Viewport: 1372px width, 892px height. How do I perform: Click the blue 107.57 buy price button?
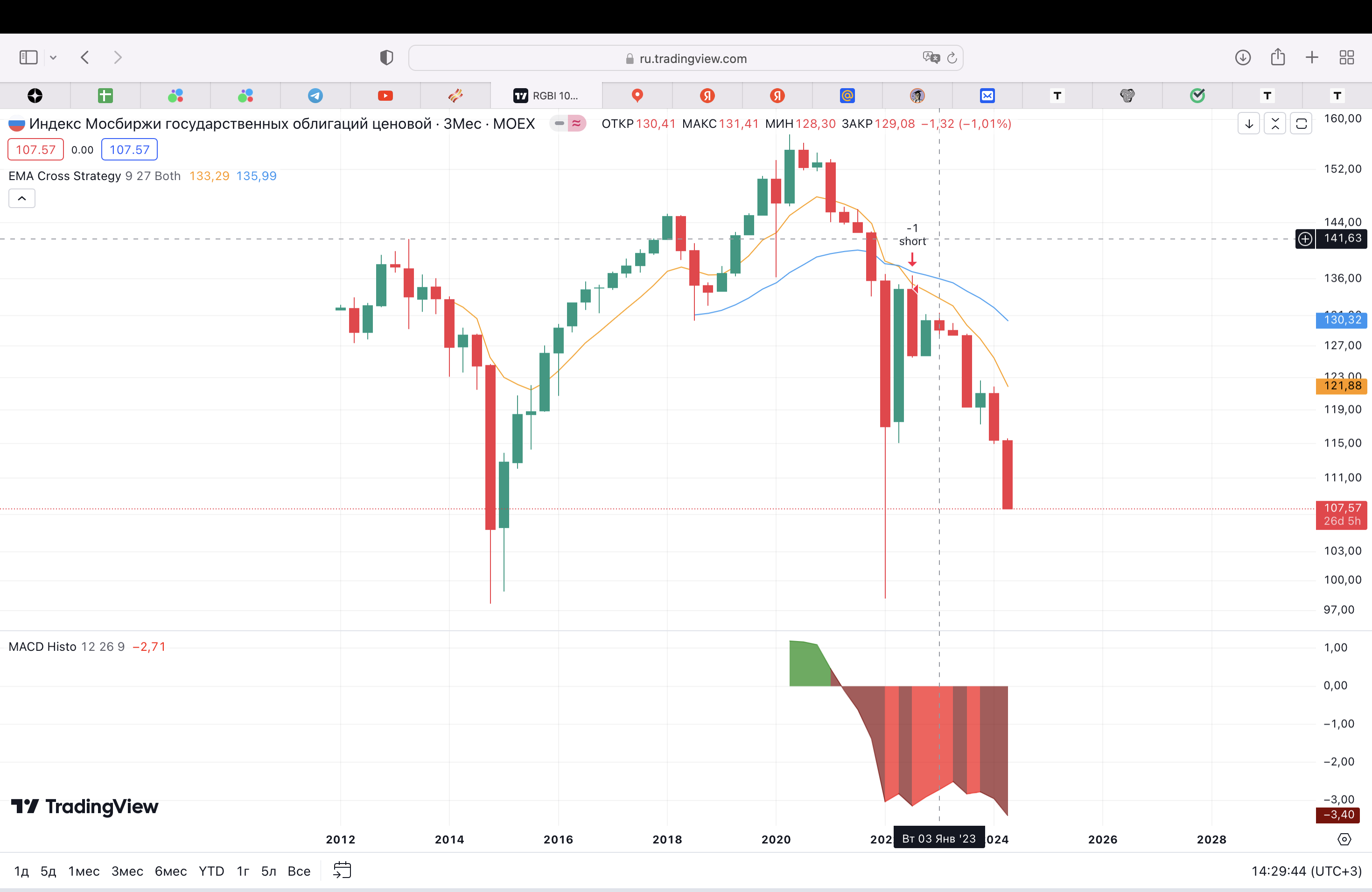129,150
